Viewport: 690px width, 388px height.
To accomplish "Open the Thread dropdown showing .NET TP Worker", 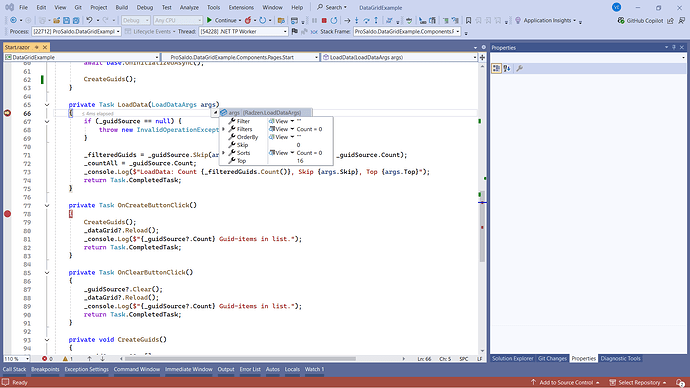I will point(243,32).
